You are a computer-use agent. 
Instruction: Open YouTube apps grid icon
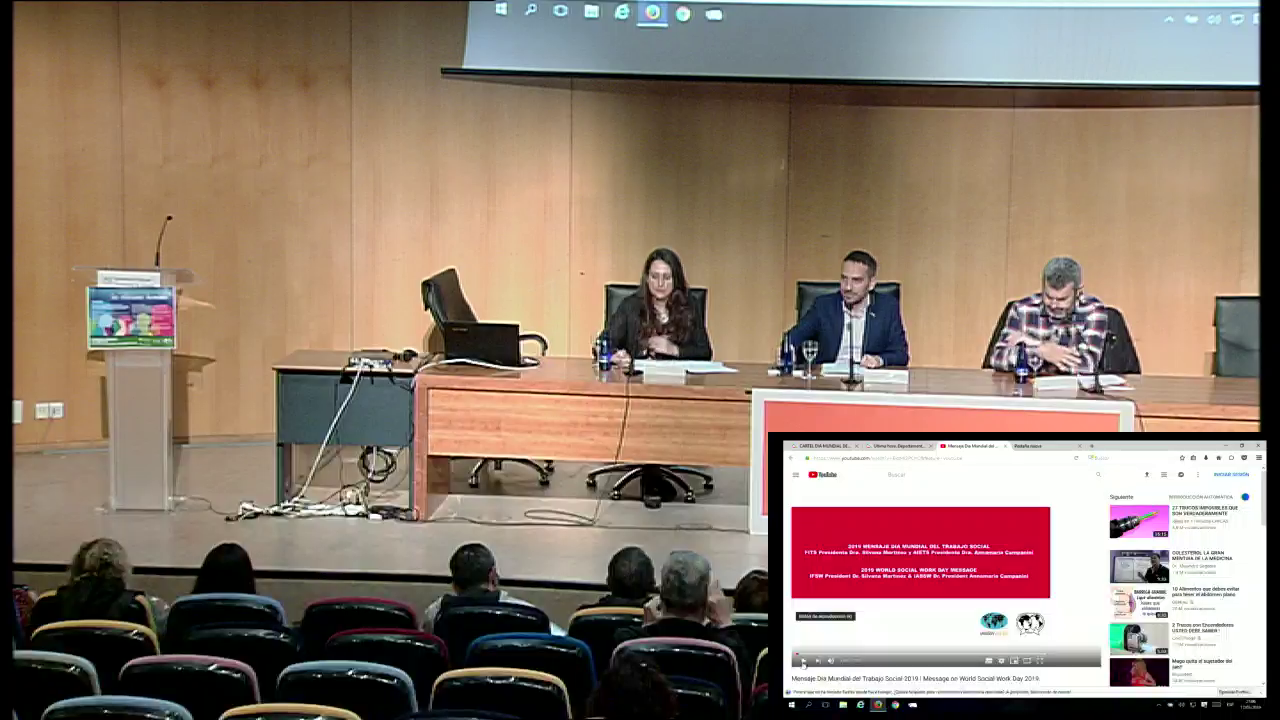tap(1164, 475)
